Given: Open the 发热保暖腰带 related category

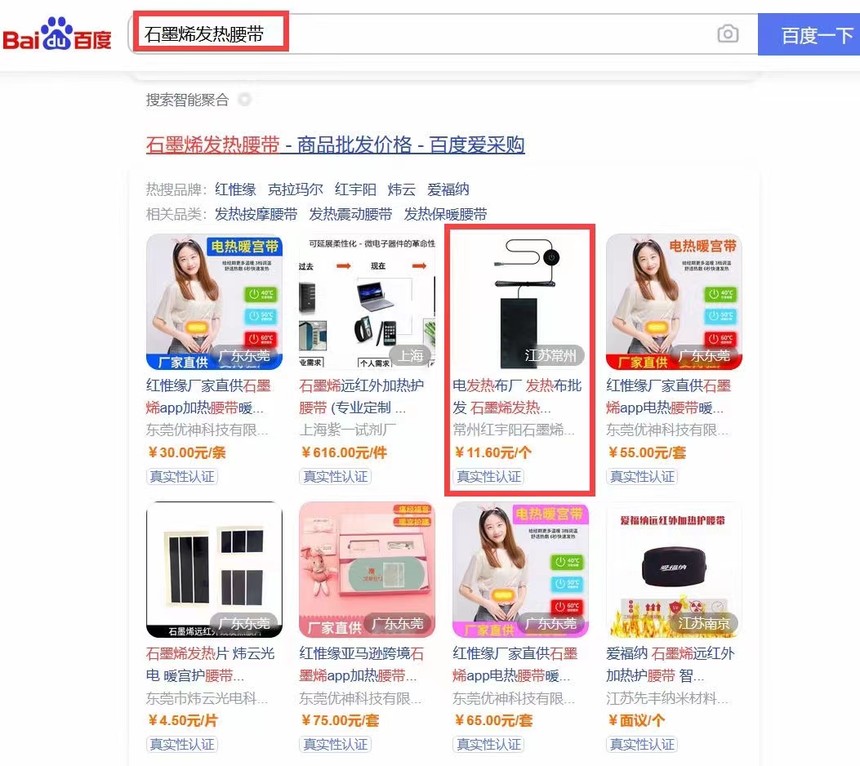Looking at the screenshot, I should (445, 214).
